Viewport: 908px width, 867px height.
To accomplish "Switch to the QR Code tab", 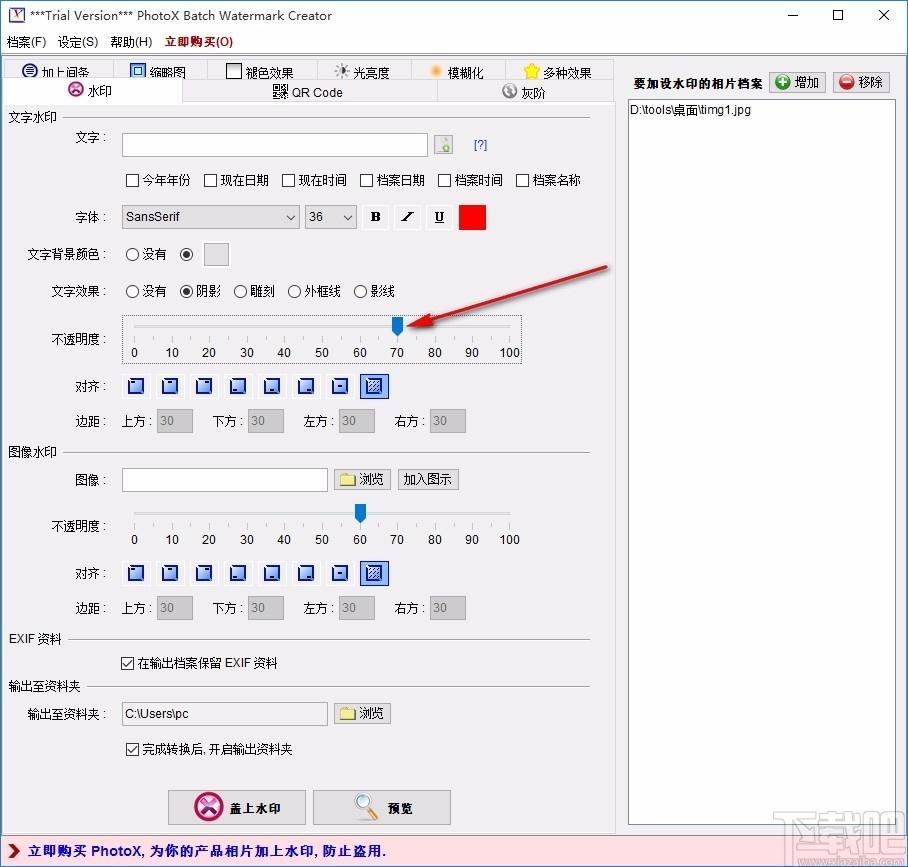I will 310,92.
